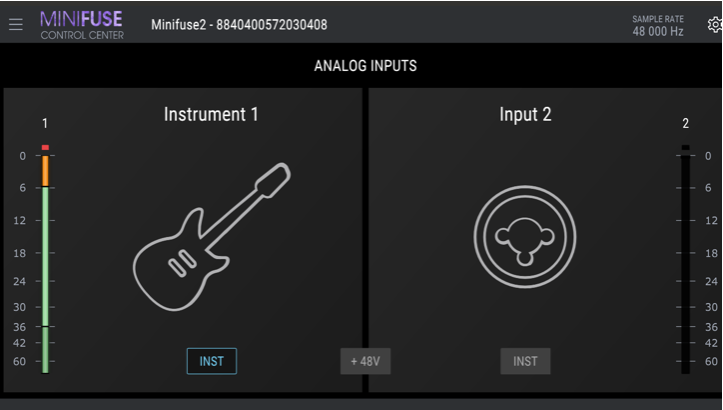
Task: Enable INST mode on Input 2
Action: [525, 361]
